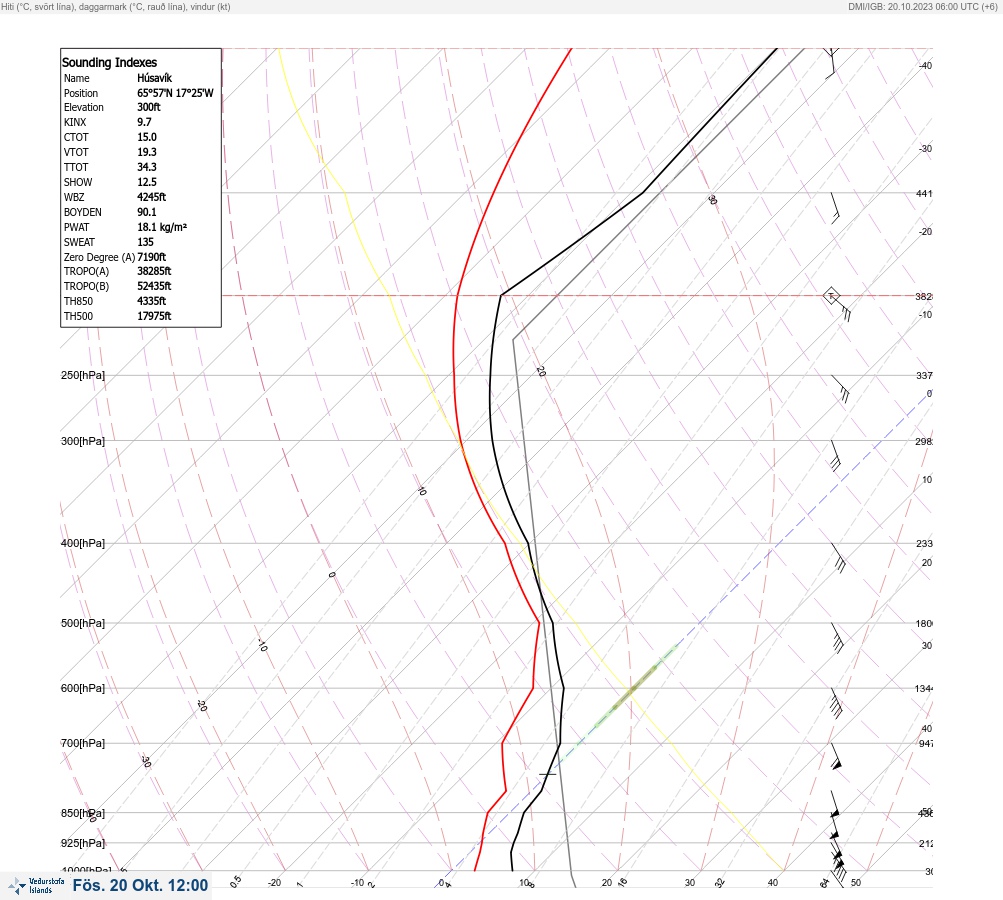This screenshot has height=900, width=1003.
Task: Click the BOYDEN value 90.1
Action: [146, 212]
